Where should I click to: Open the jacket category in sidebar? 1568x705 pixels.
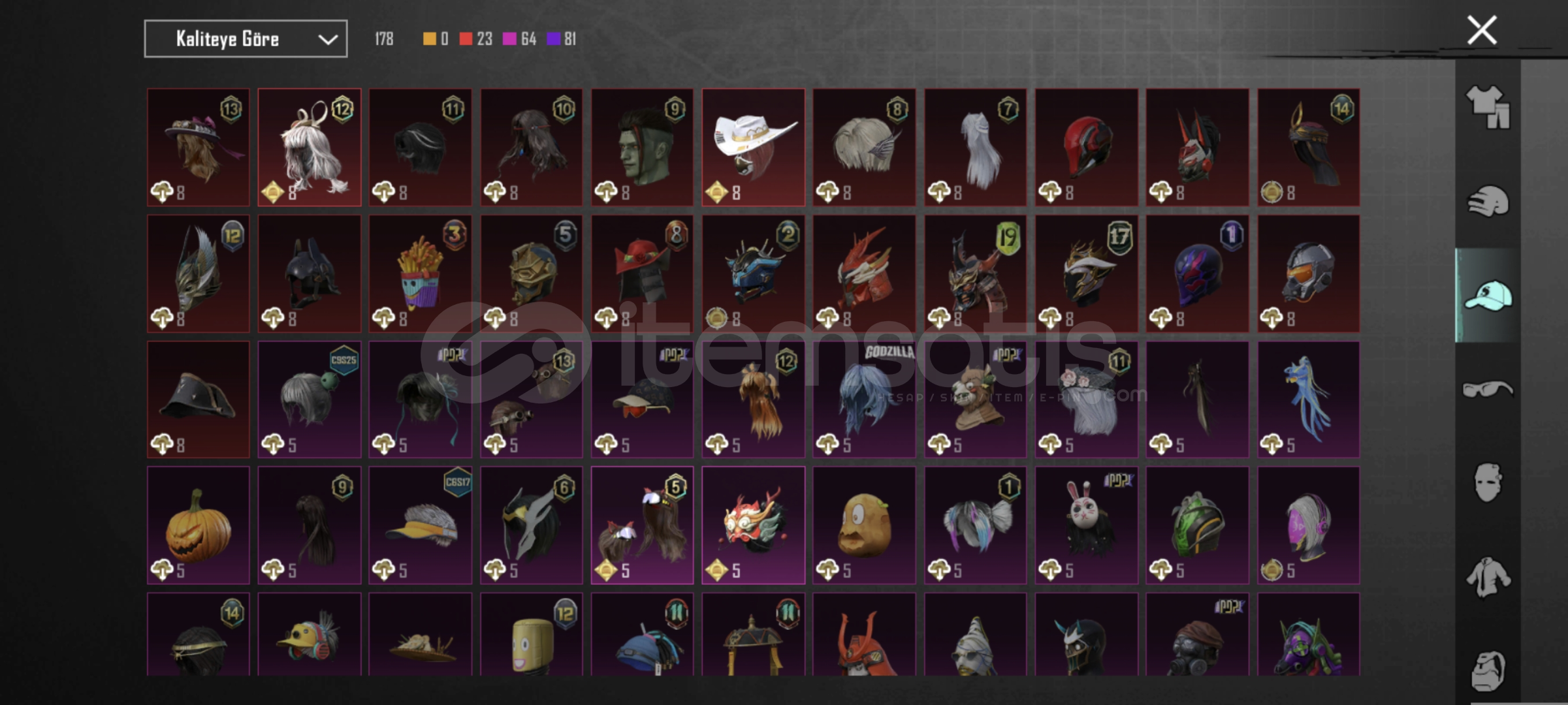pyautogui.click(x=1488, y=577)
